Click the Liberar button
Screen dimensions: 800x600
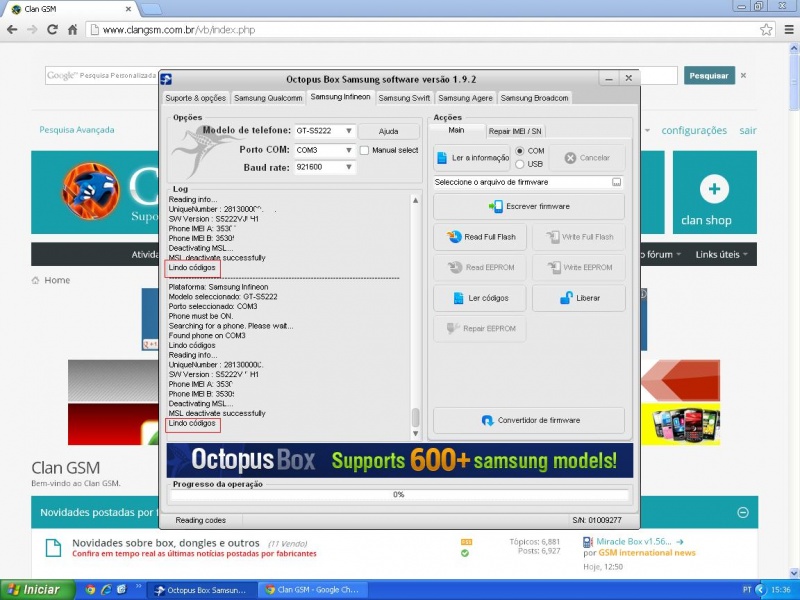[579, 298]
